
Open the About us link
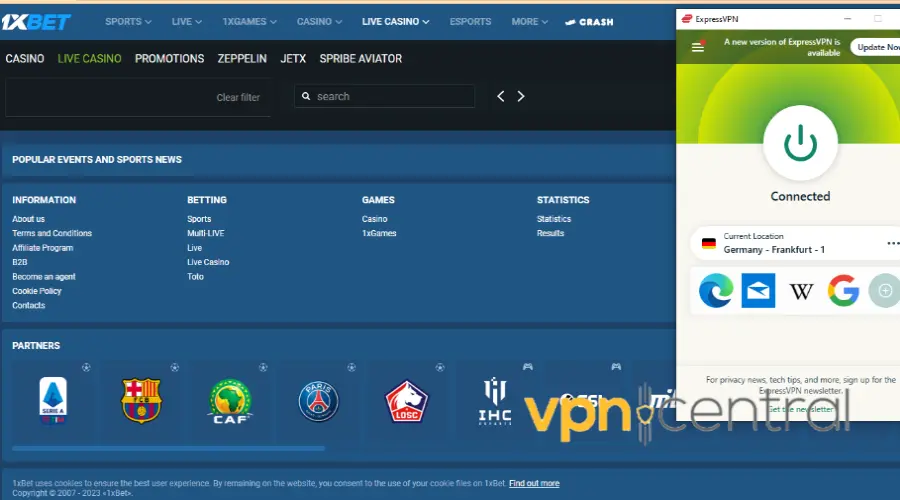[x=28, y=219]
